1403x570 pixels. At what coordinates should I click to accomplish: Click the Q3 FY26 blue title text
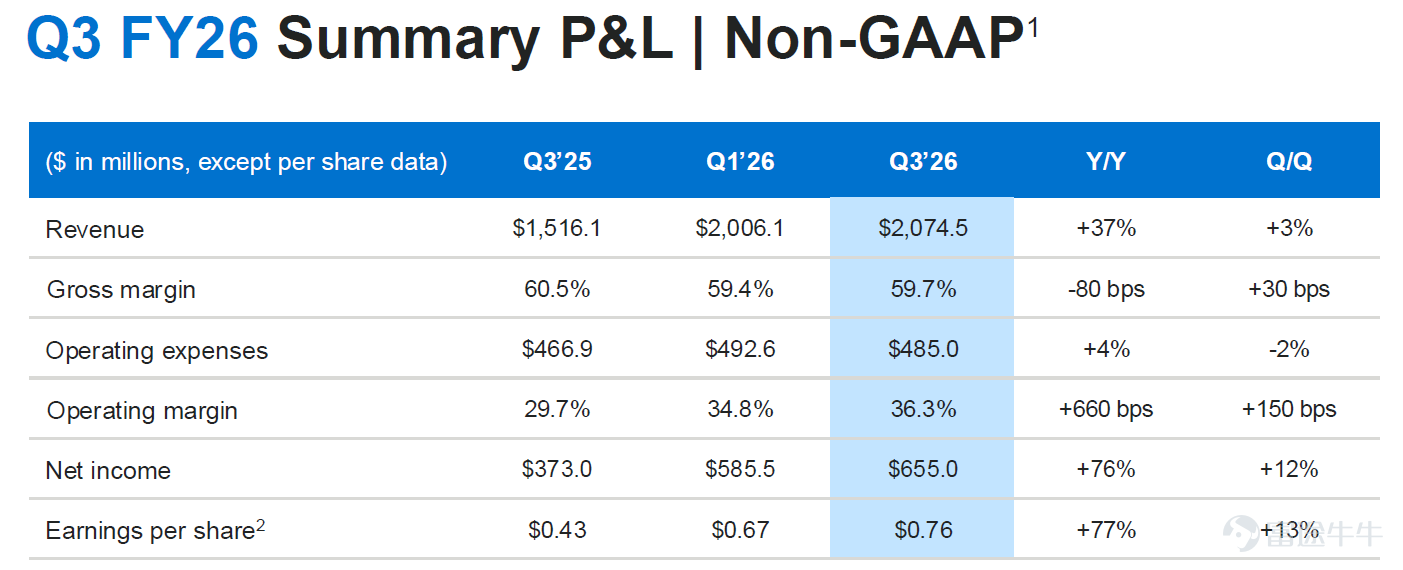click(x=143, y=38)
